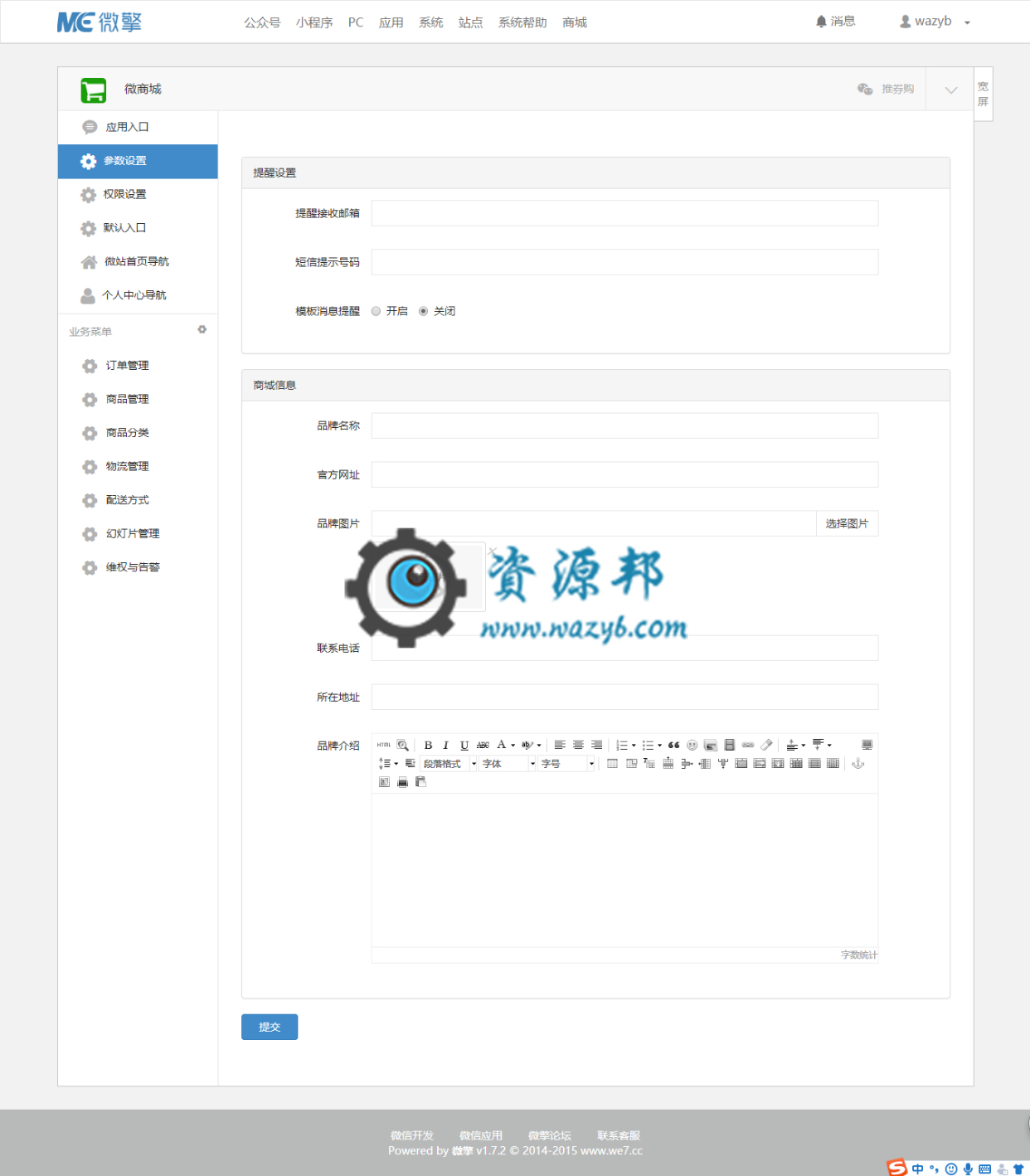Open the font color dropdown arrow
The height and width of the screenshot is (1176, 1030).
pos(513,745)
